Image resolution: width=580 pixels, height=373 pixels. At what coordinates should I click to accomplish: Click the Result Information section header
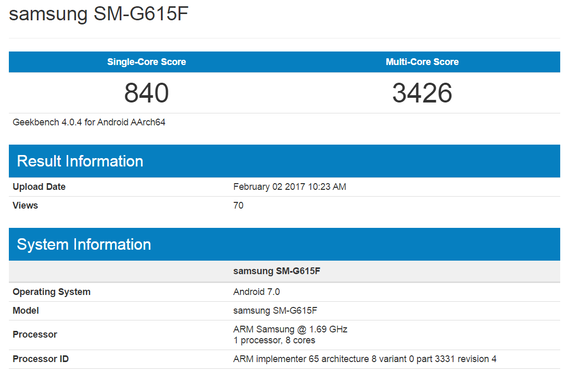point(284,161)
